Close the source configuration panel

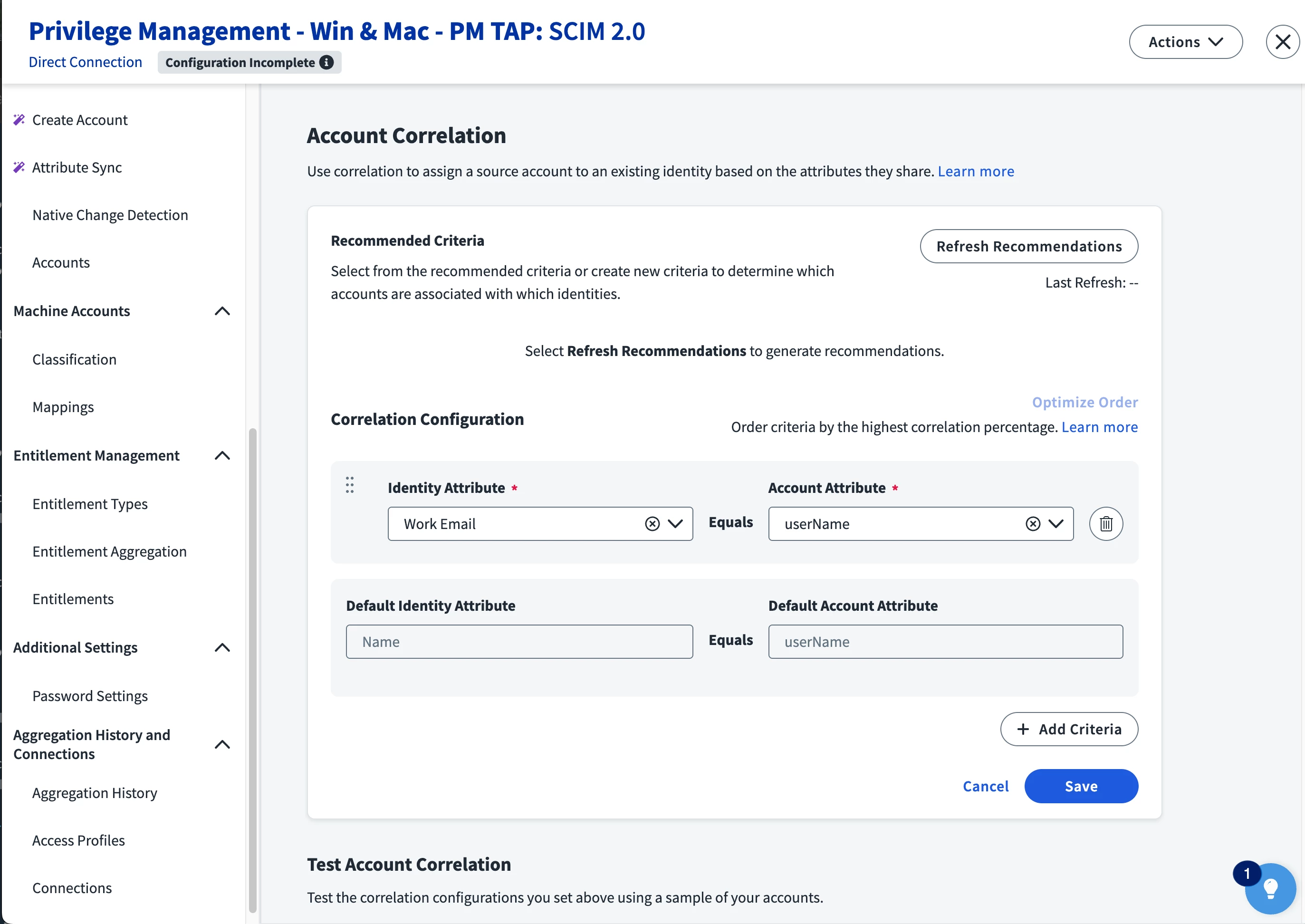tap(1283, 41)
